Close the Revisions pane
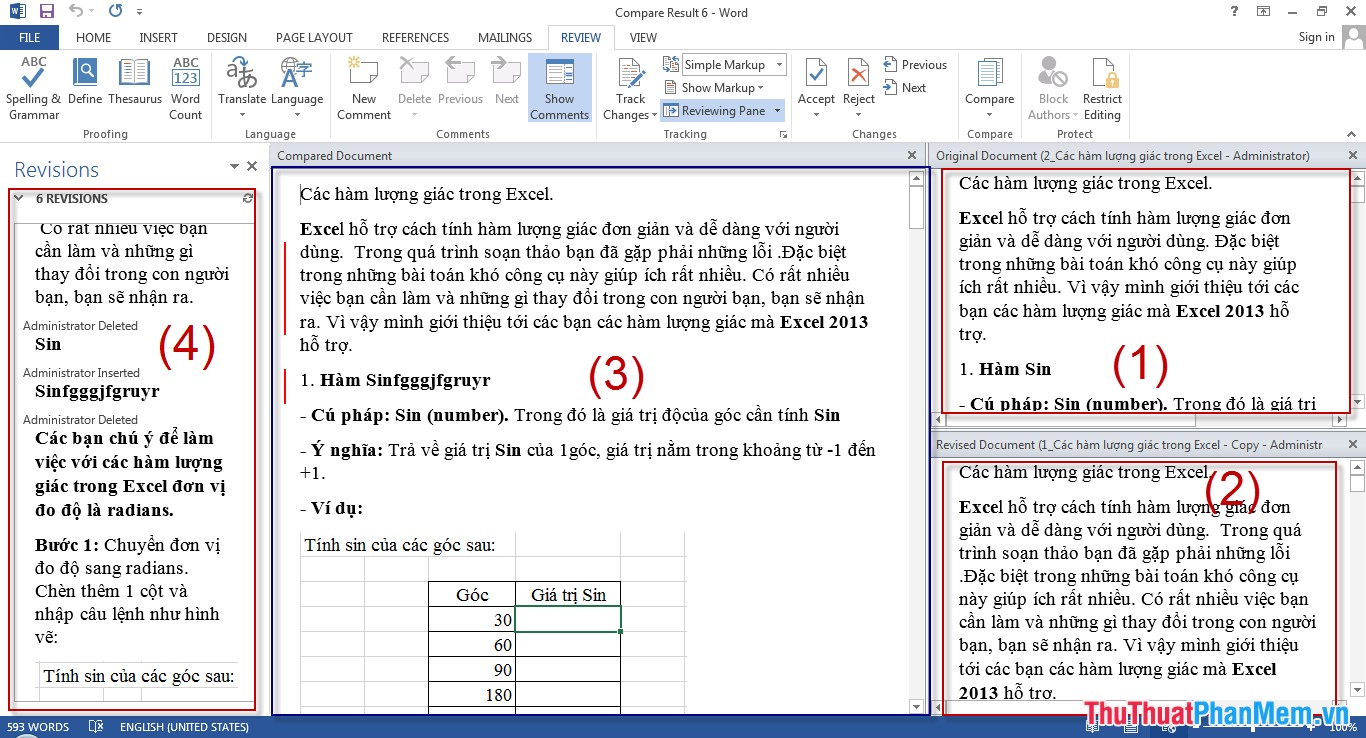 252,167
